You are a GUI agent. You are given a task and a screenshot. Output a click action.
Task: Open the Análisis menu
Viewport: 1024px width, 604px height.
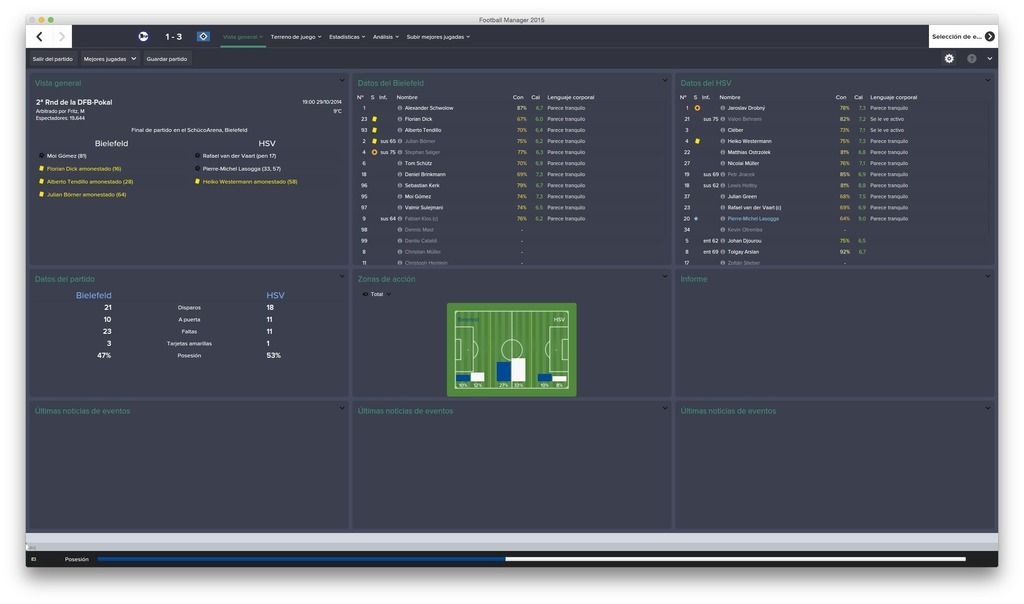pyautogui.click(x=385, y=37)
